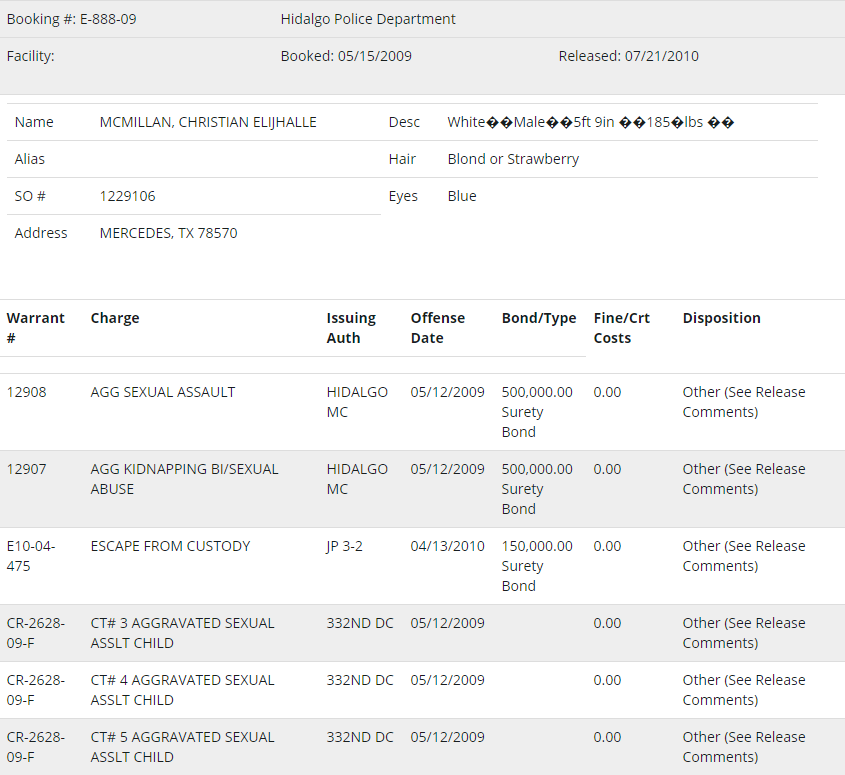The width and height of the screenshot is (845, 775).
Task: Click disposition text in ESCAPE FROM CUSTODY row
Action: [x=744, y=556]
